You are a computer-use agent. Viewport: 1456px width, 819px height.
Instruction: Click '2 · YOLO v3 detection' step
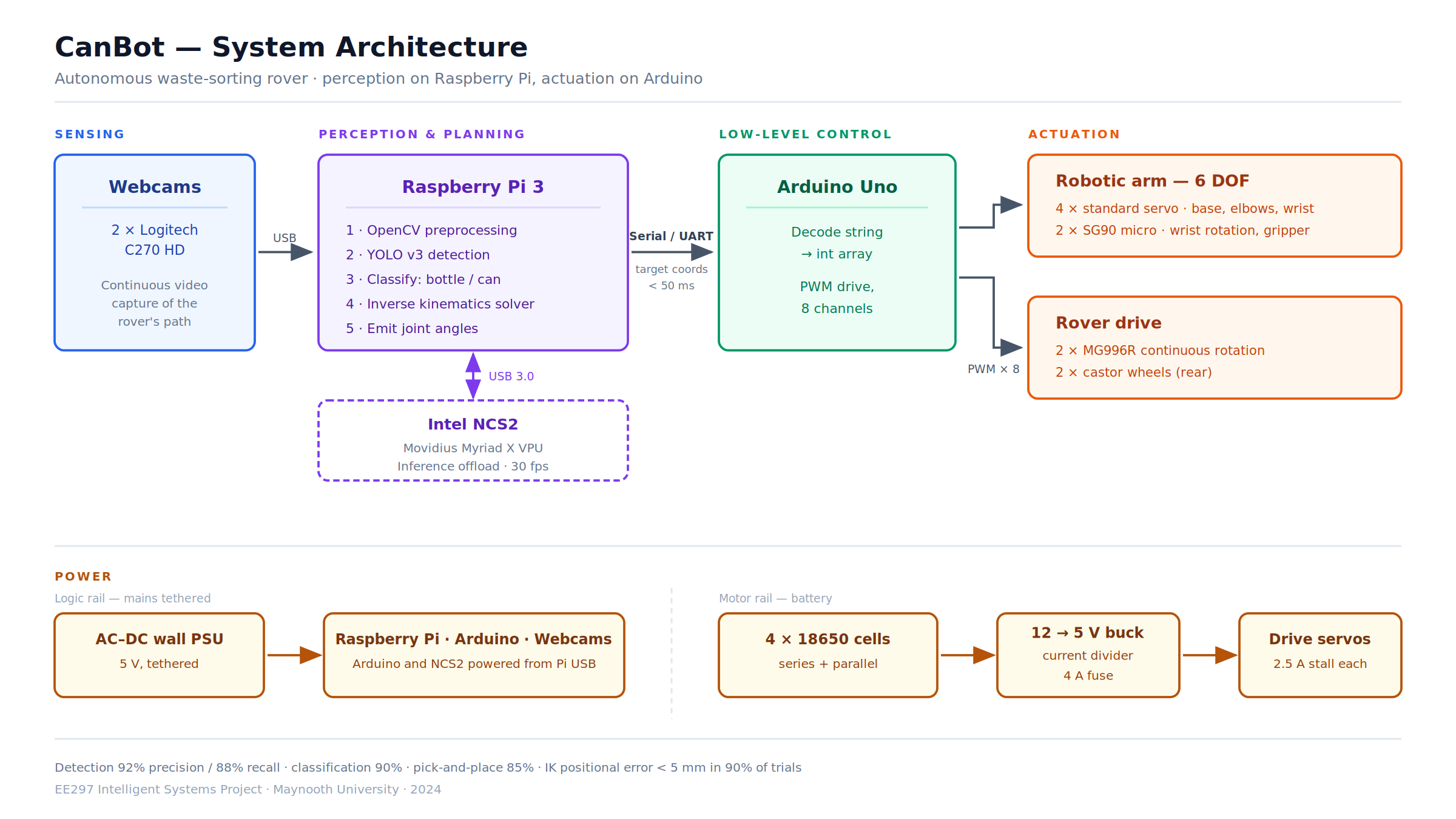[x=418, y=255]
